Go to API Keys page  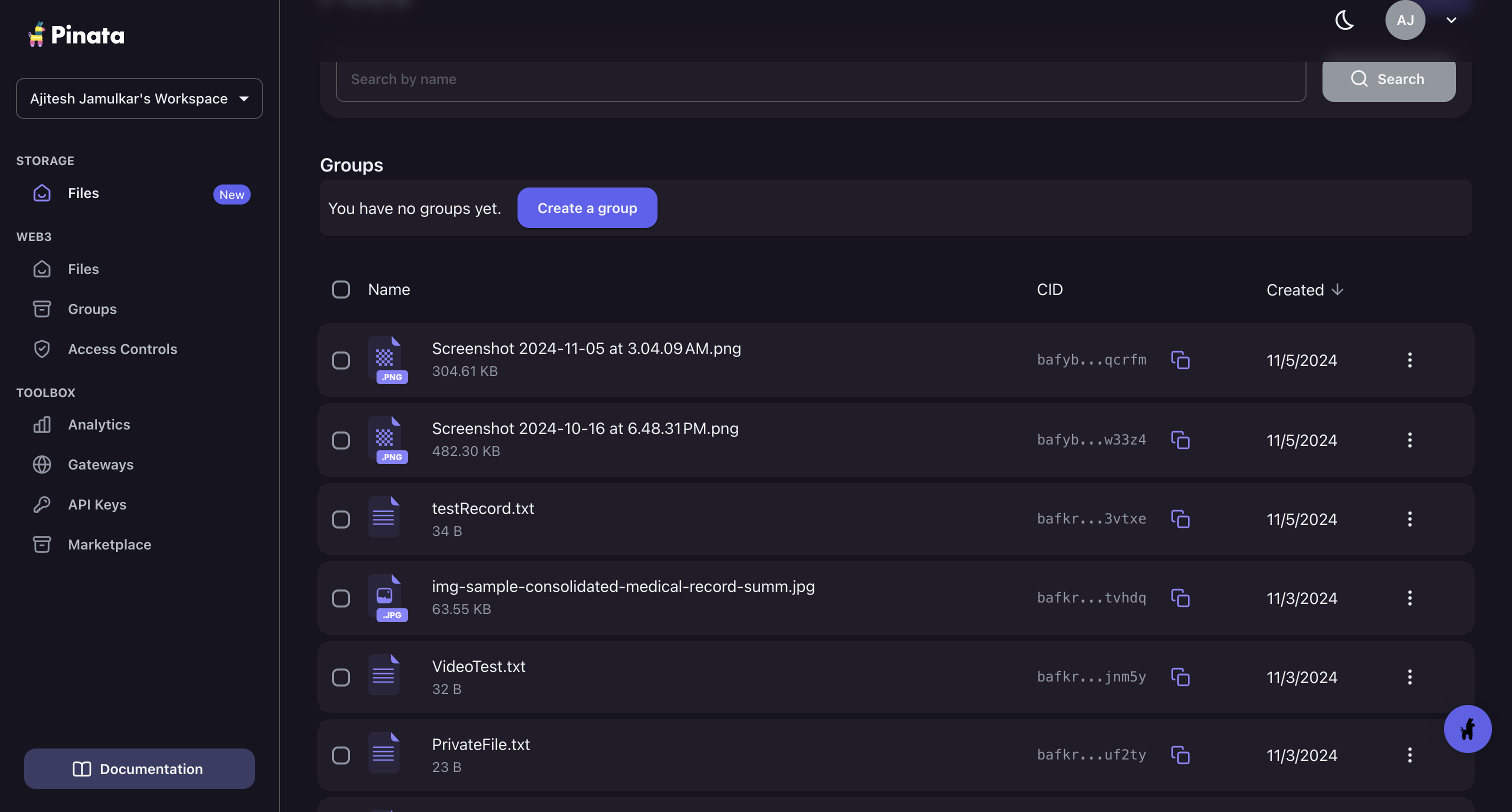[97, 504]
